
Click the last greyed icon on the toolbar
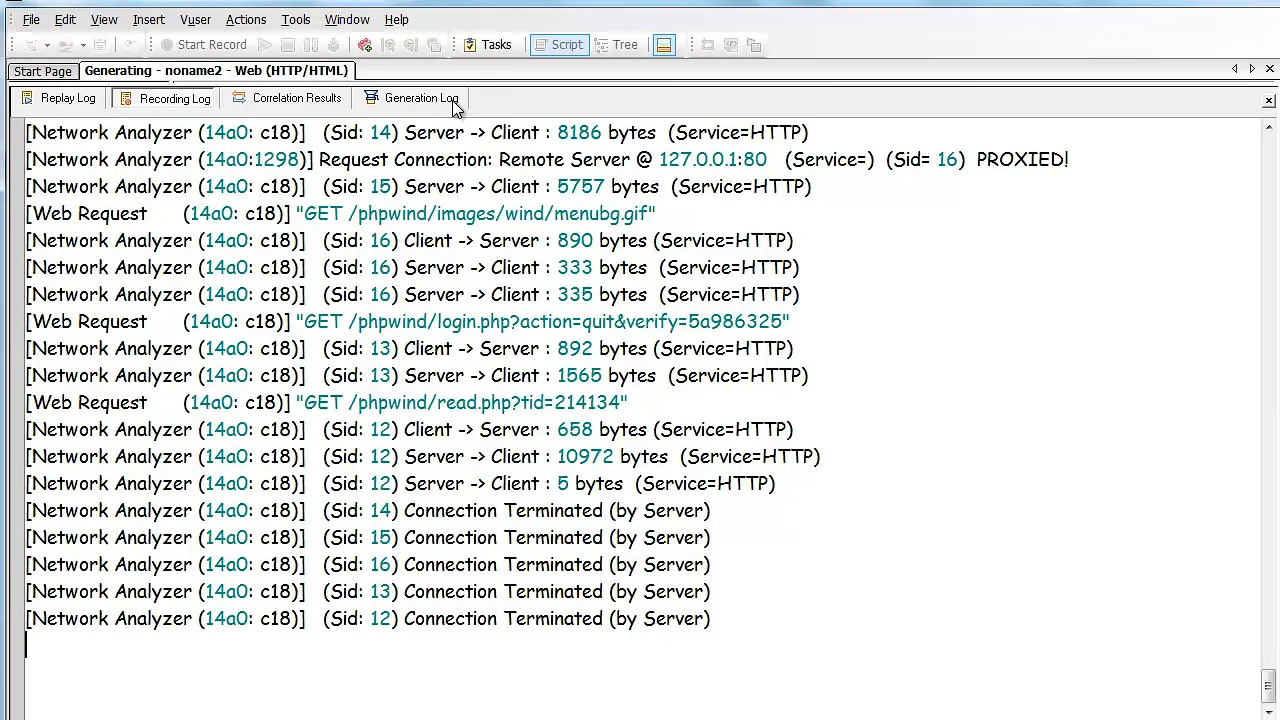(x=755, y=45)
